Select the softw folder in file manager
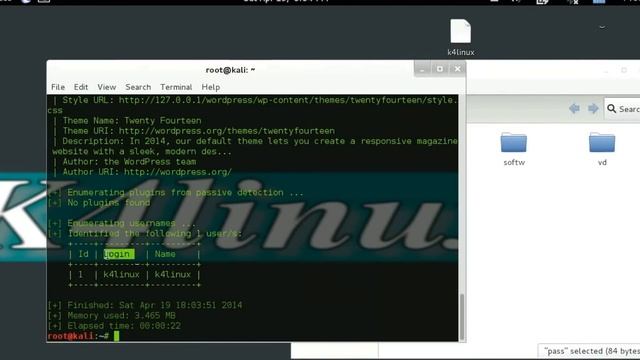 click(514, 149)
